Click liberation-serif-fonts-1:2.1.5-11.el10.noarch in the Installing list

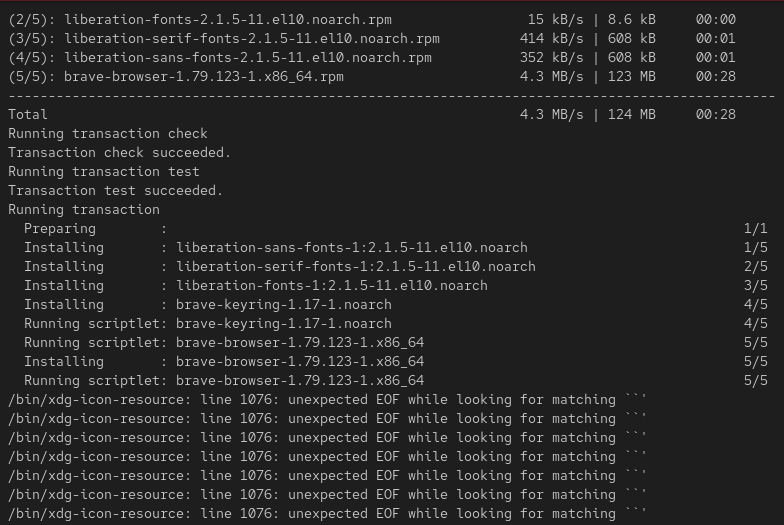click(355, 266)
